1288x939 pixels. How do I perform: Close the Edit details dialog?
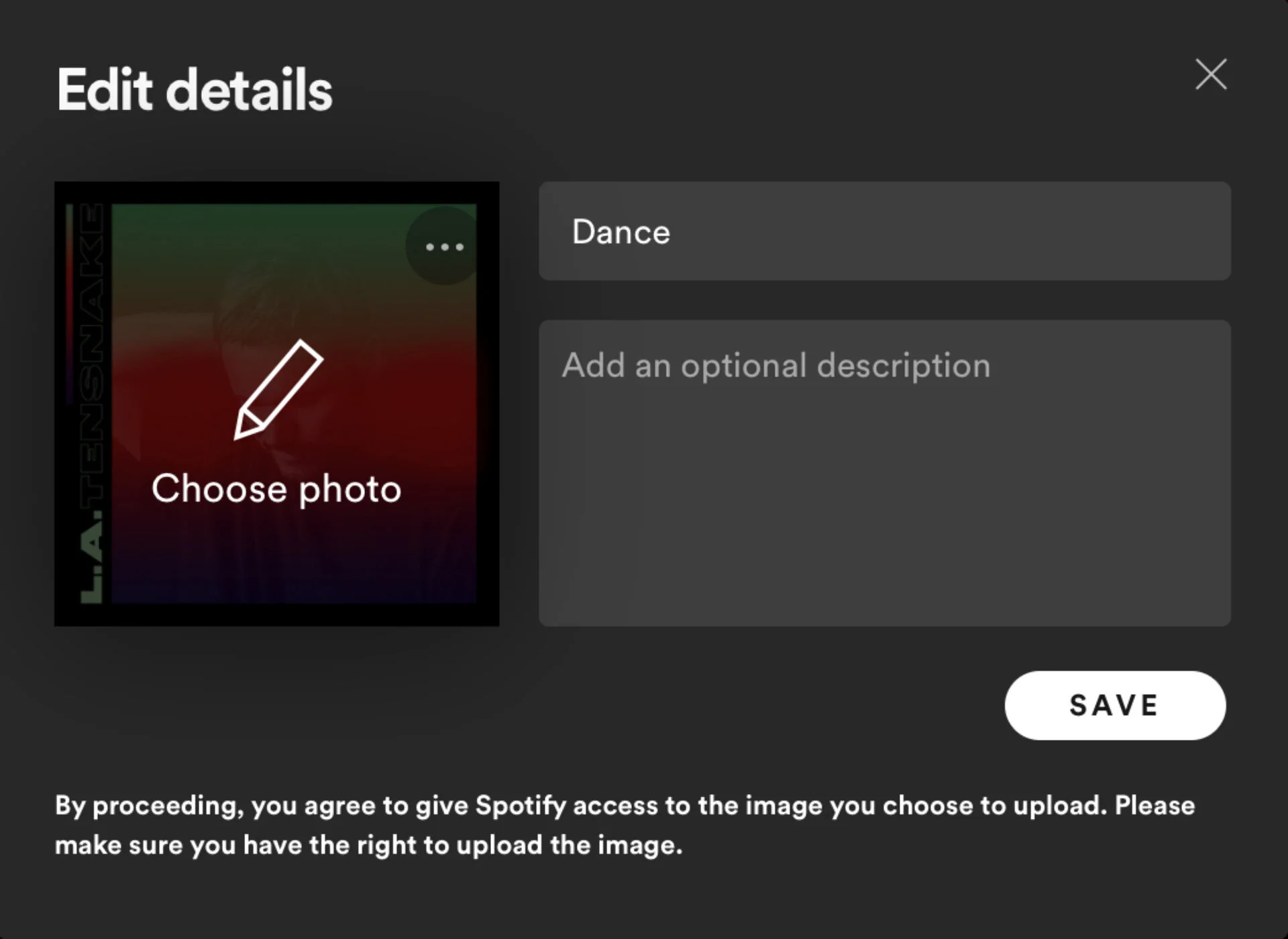[1211, 74]
